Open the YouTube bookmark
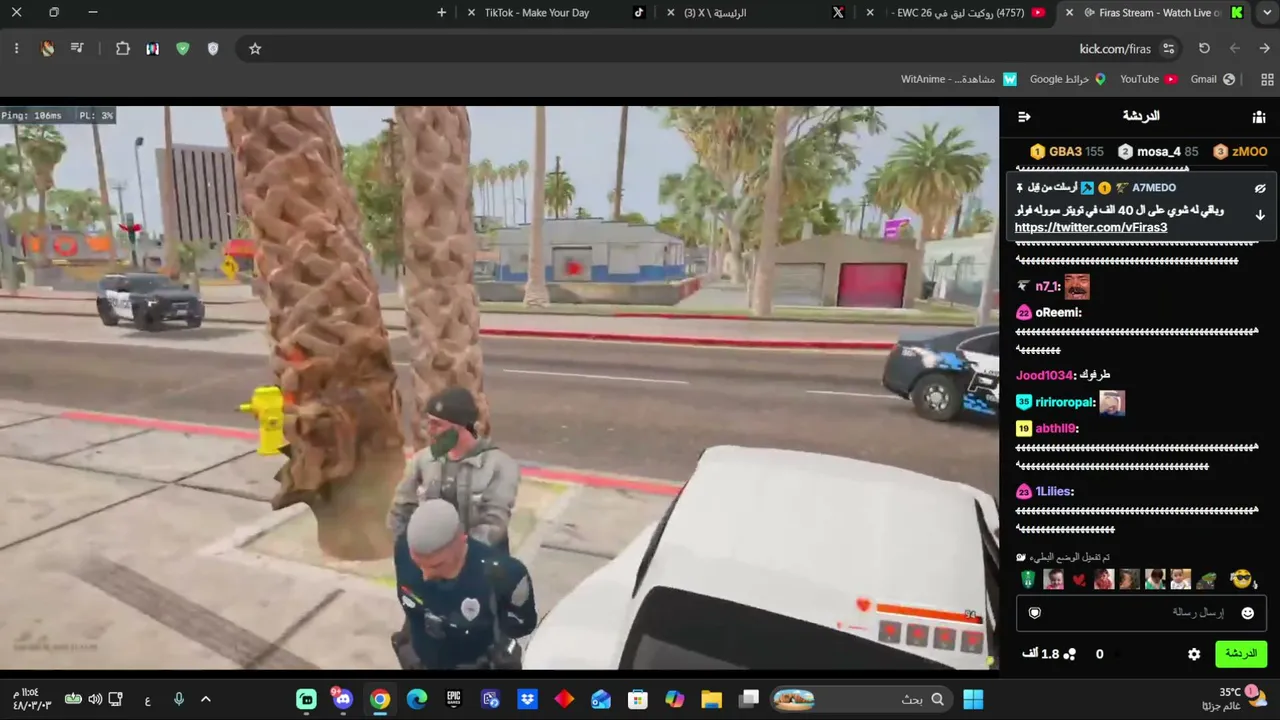Image resolution: width=1280 pixels, height=720 pixels. point(1148,79)
